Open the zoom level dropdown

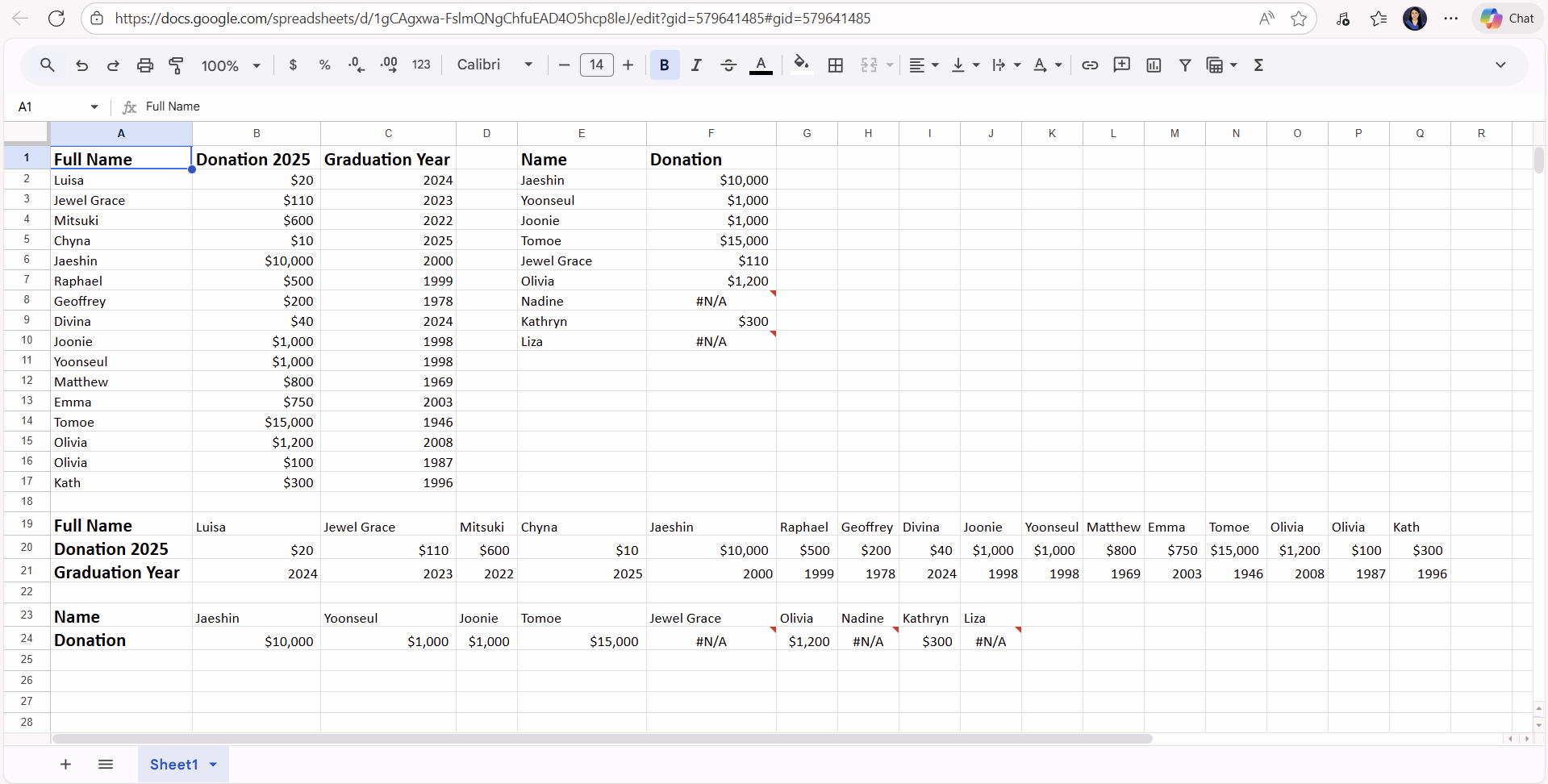tap(230, 65)
